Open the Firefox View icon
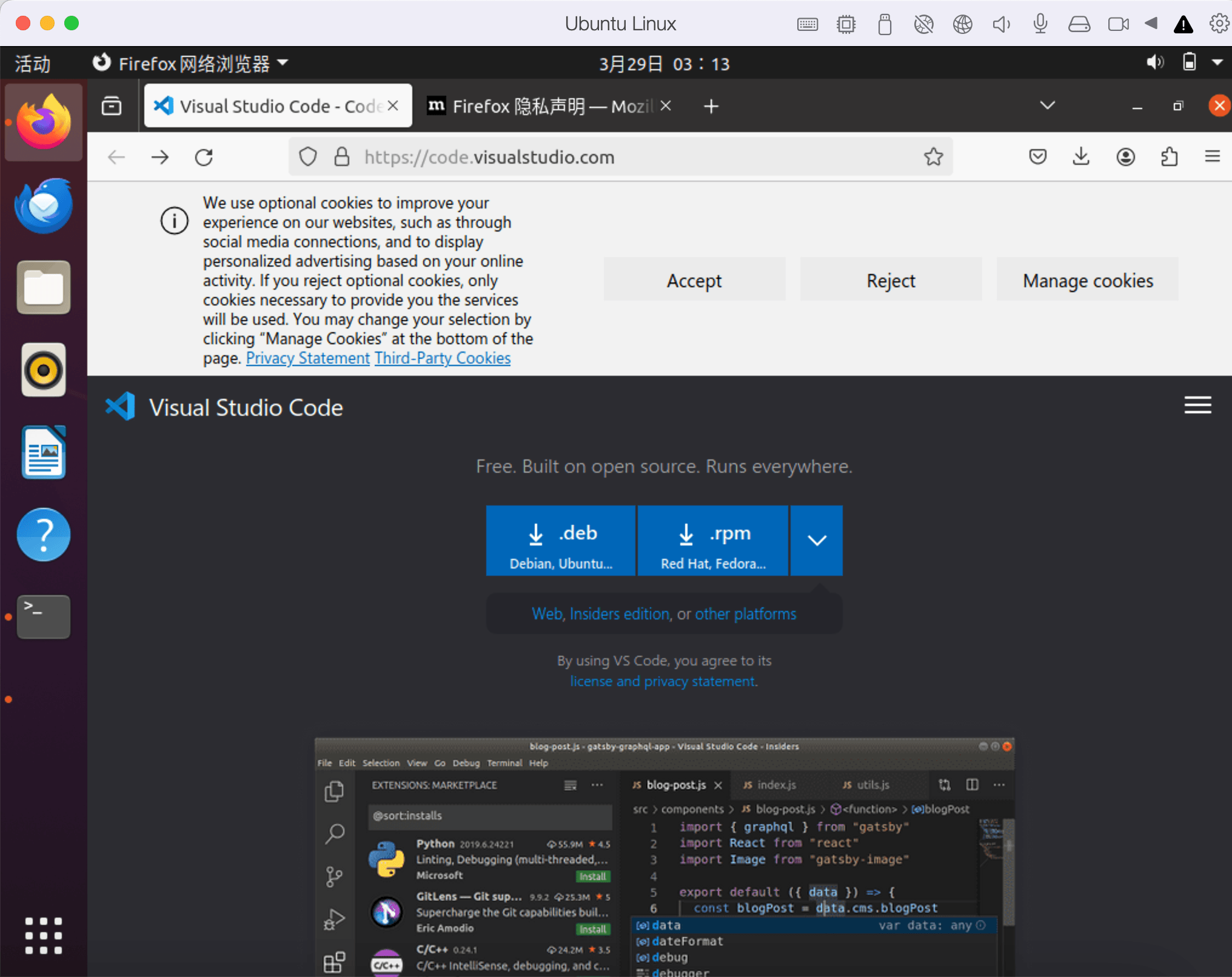The image size is (1232, 977). point(112,106)
